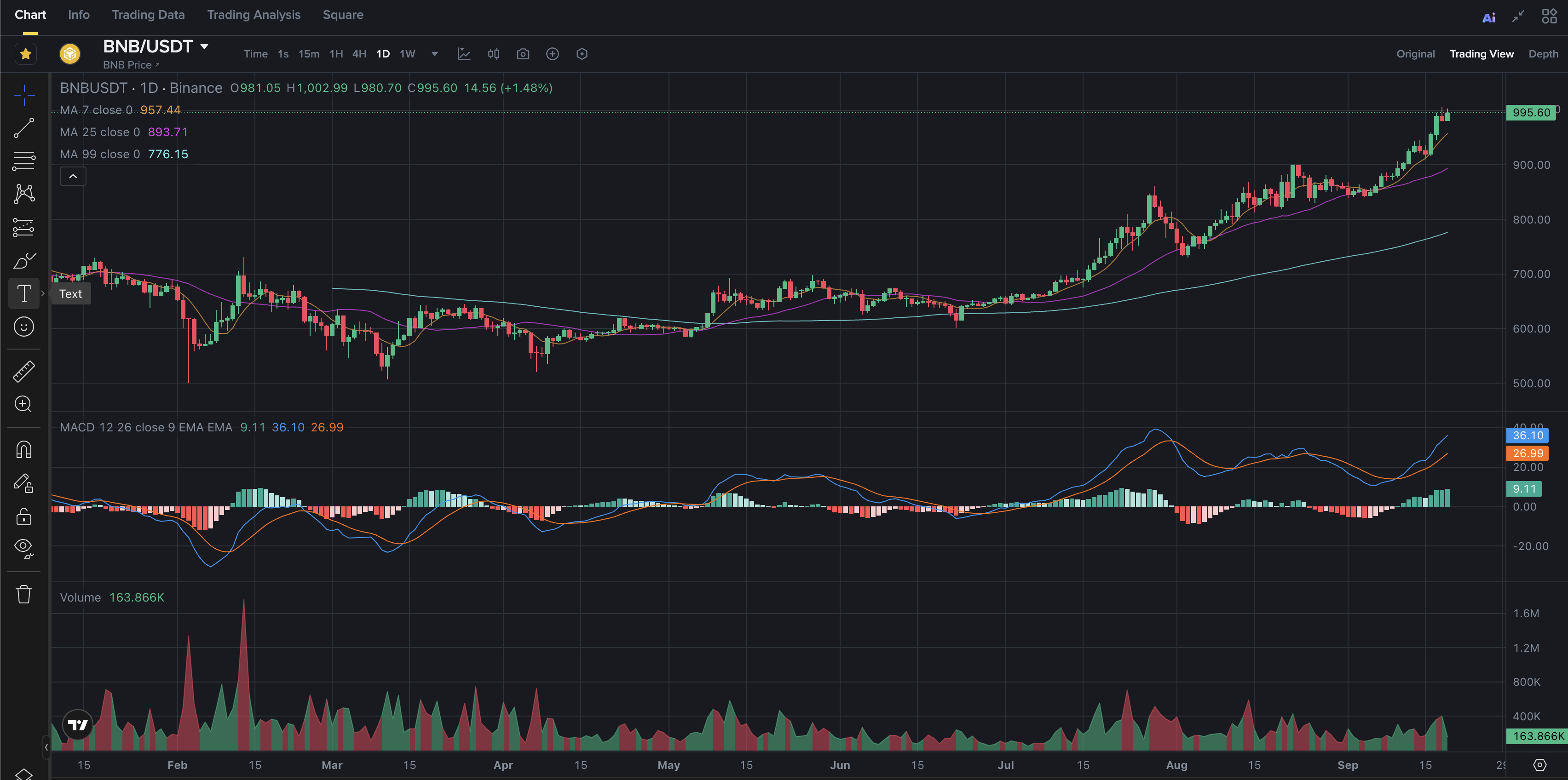
Task: Switch to Depth chart view
Action: click(1543, 54)
